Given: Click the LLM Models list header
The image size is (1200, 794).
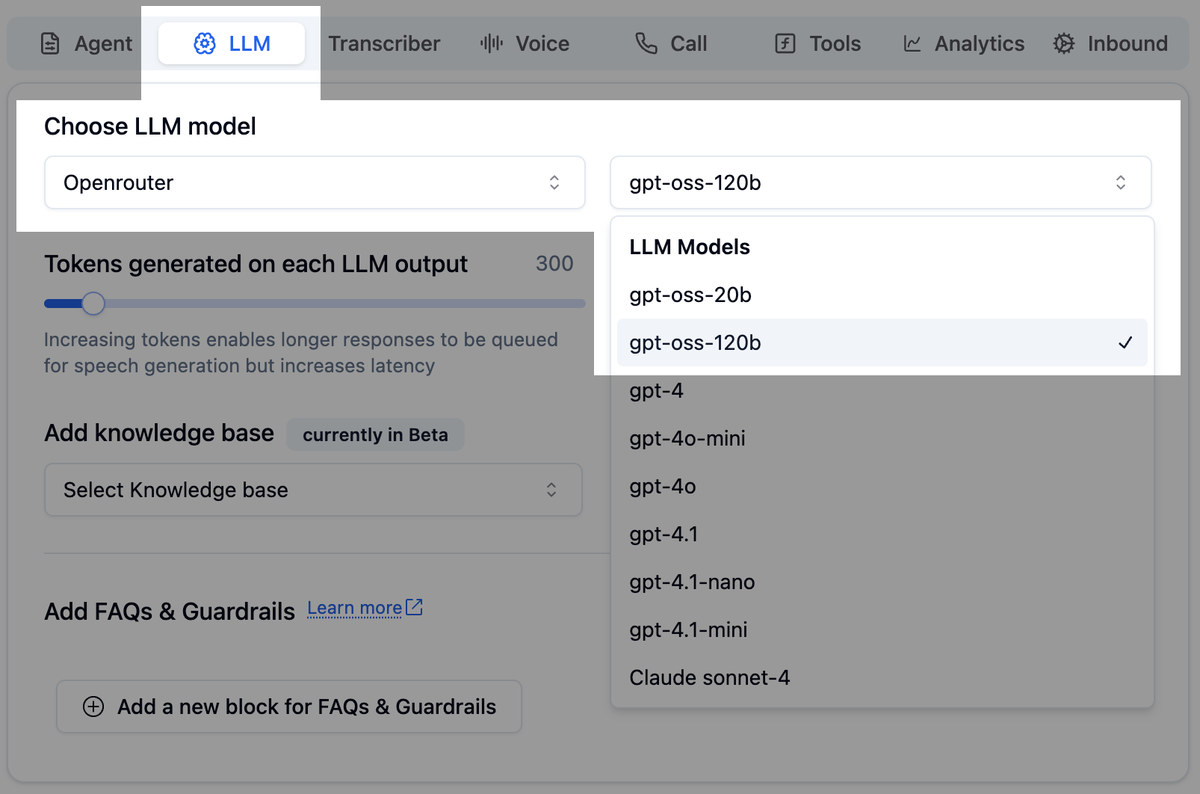Looking at the screenshot, I should tap(690, 247).
